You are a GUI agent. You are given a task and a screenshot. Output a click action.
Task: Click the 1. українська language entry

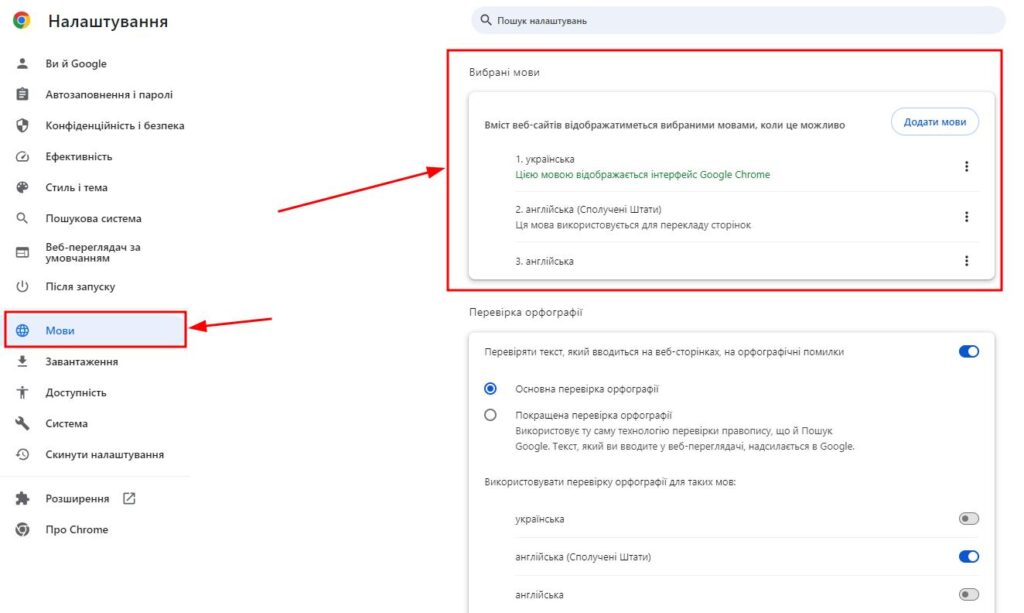545,159
